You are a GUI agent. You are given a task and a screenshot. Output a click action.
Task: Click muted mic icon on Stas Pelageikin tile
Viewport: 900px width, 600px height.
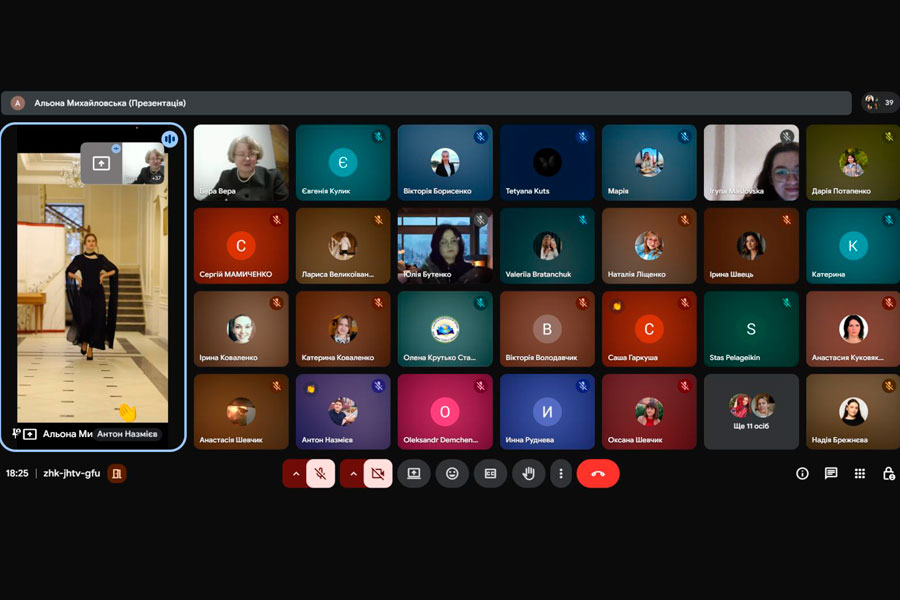(x=786, y=303)
